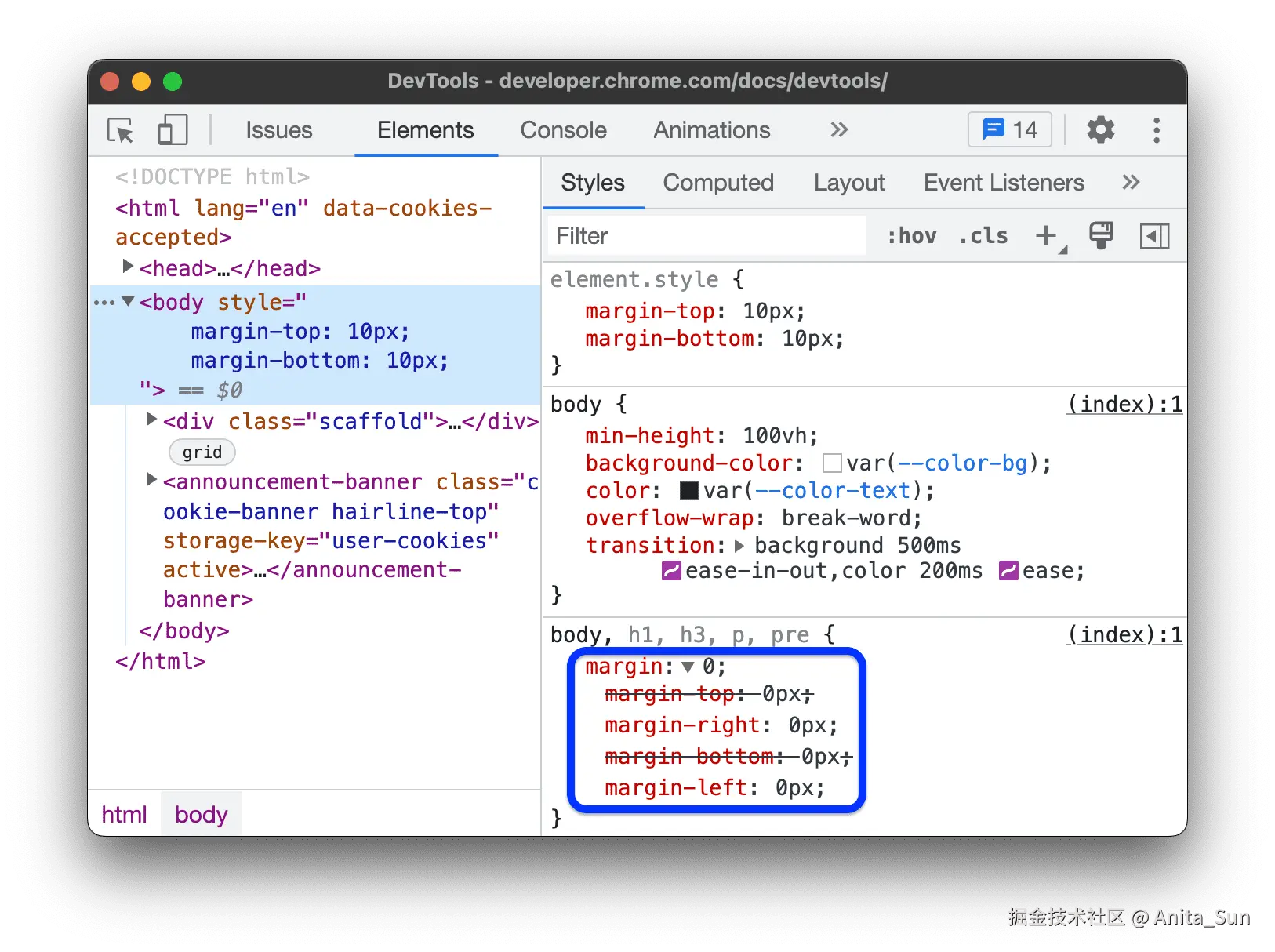The width and height of the screenshot is (1275, 952).
Task: Click the --color-bg variable link
Action: pos(963,463)
